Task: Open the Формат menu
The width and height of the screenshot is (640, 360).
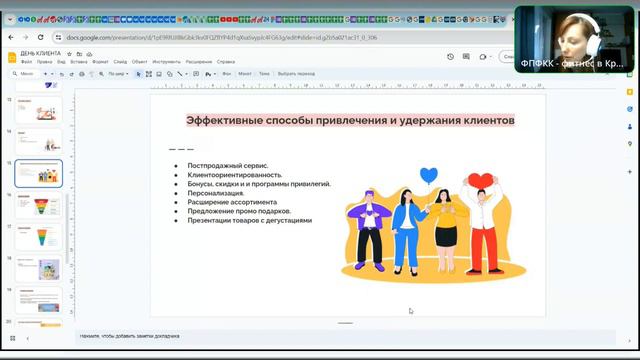Action: point(100,62)
